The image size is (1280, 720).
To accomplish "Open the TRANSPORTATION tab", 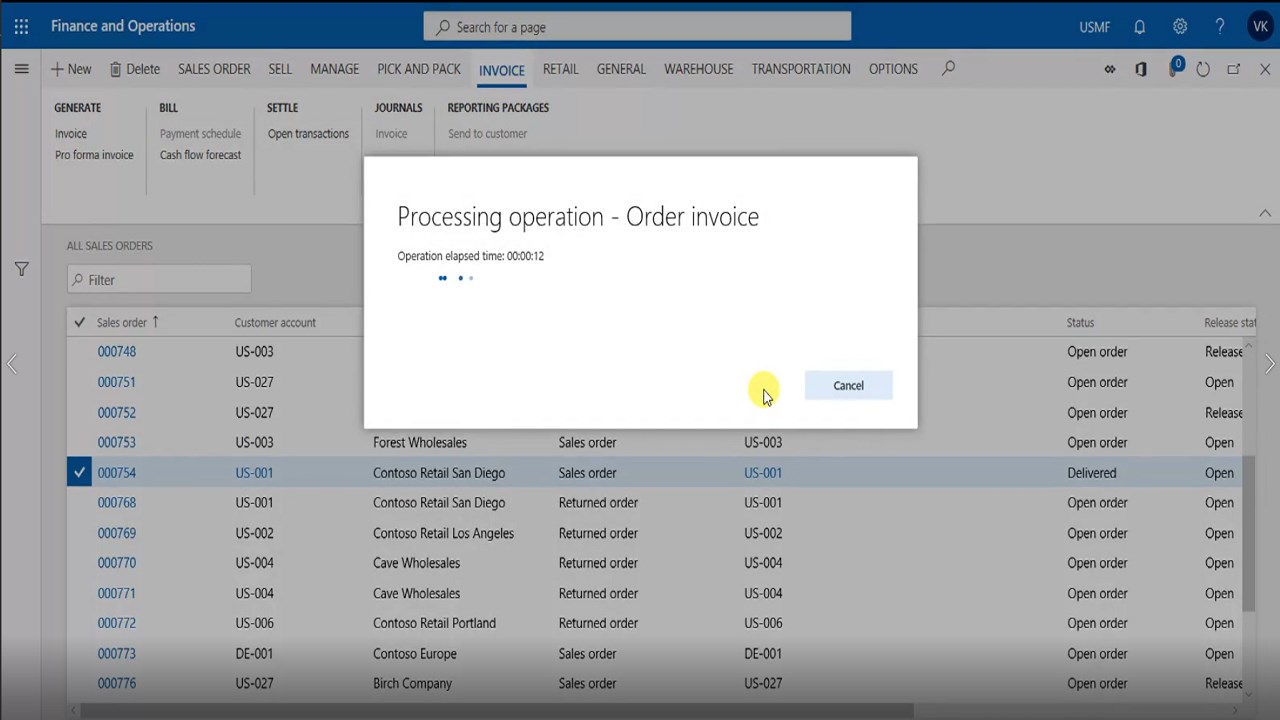I will (x=801, y=69).
